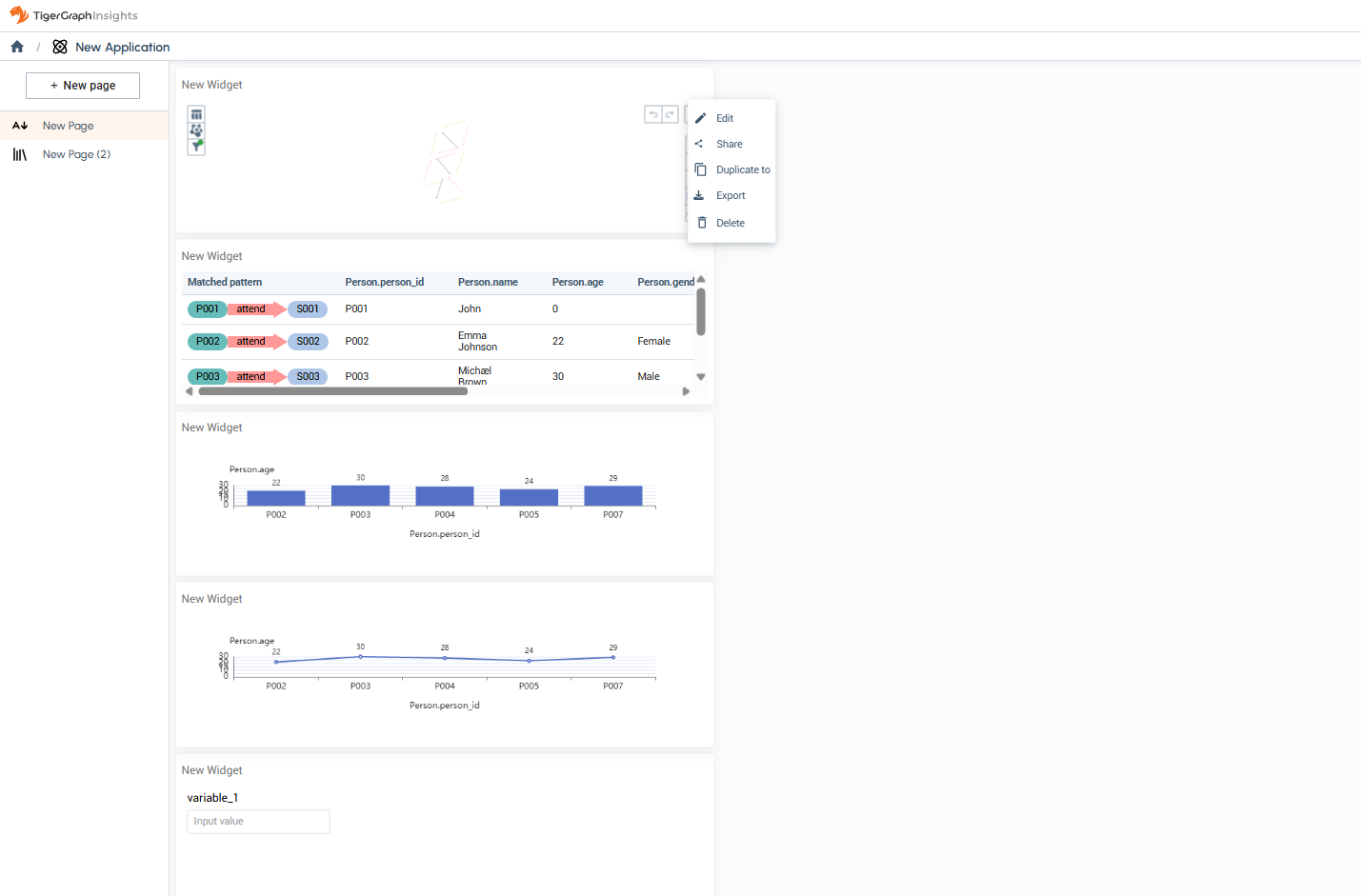Image resolution: width=1361 pixels, height=896 pixels.
Task: Click the New Application icon in breadcrumb
Action: pyautogui.click(x=60, y=47)
